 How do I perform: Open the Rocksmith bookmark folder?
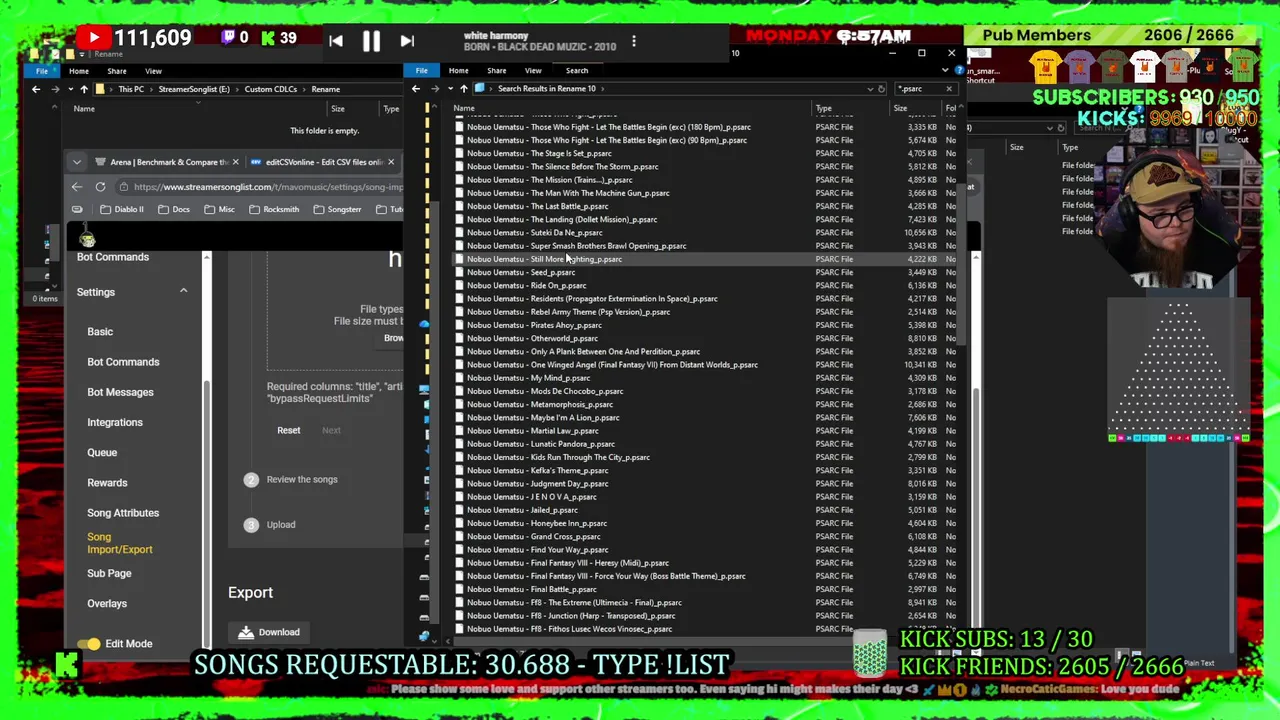(274, 209)
